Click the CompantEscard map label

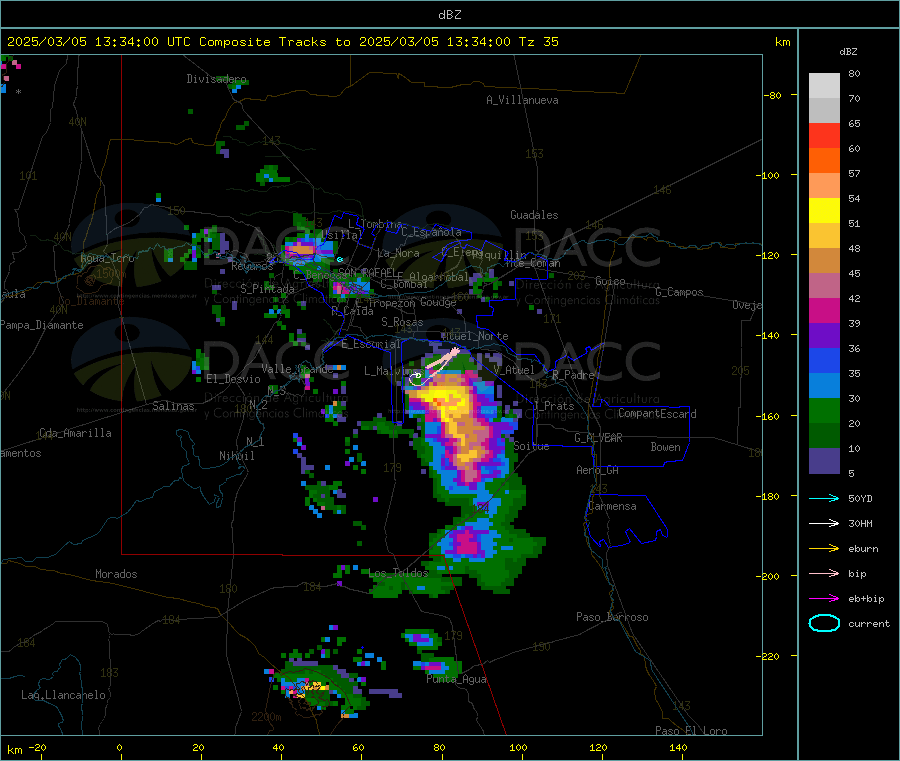[x=657, y=413]
